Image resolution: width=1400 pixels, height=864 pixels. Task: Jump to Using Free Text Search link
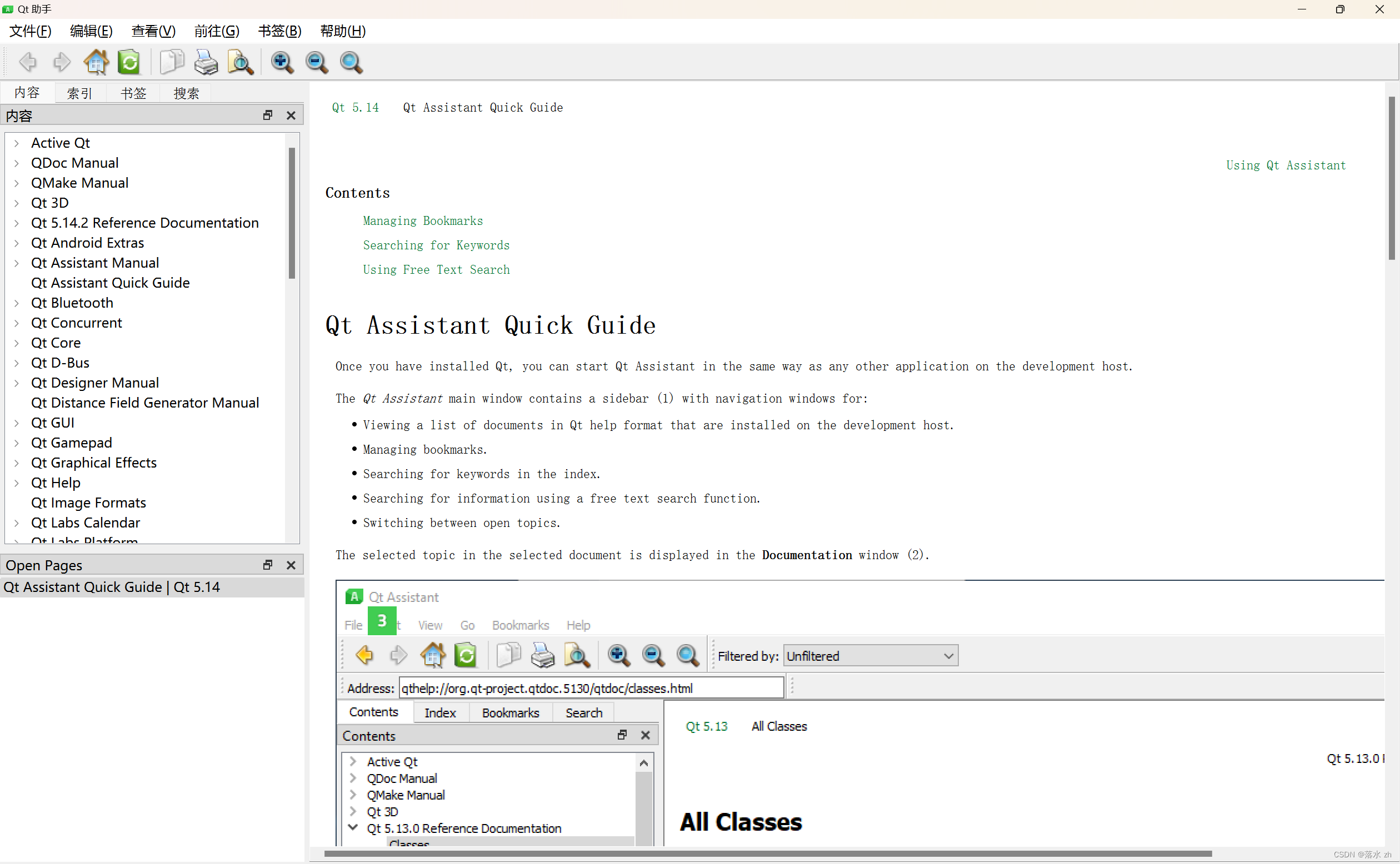pyautogui.click(x=436, y=270)
